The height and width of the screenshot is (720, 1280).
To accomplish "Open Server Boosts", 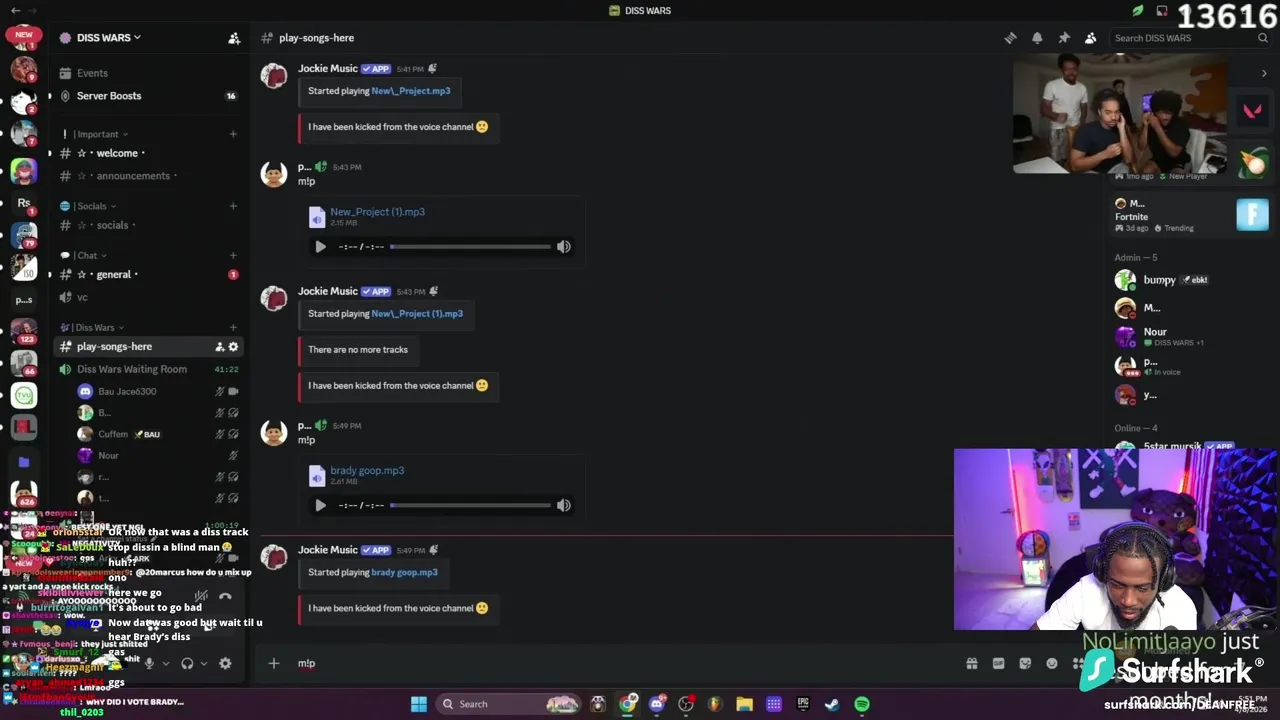I will 109,96.
